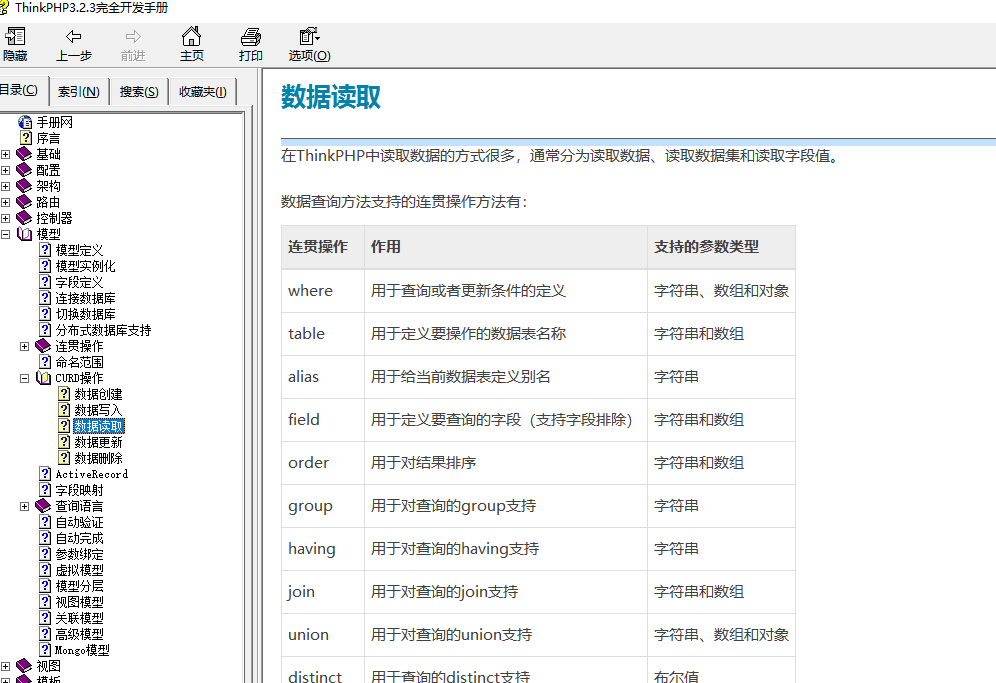Image resolution: width=996 pixels, height=683 pixels.
Task: Click the CURD操作 open book icon
Action: 43,378
